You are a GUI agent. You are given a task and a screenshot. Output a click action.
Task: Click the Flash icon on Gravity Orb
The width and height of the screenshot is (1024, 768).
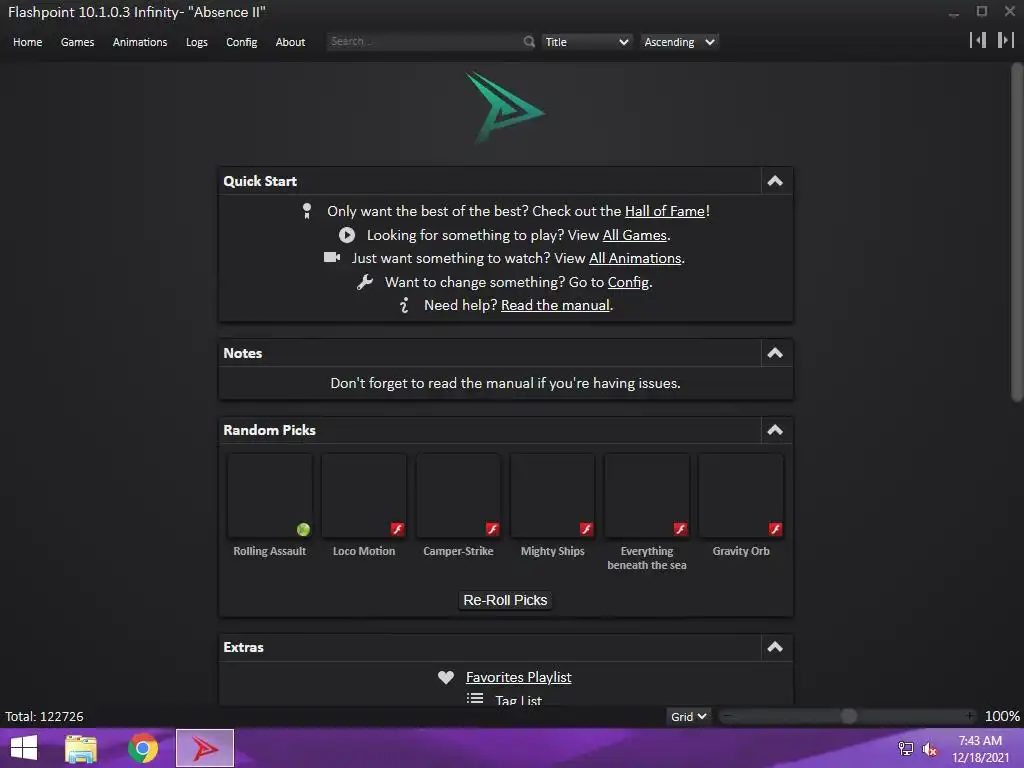[775, 529]
